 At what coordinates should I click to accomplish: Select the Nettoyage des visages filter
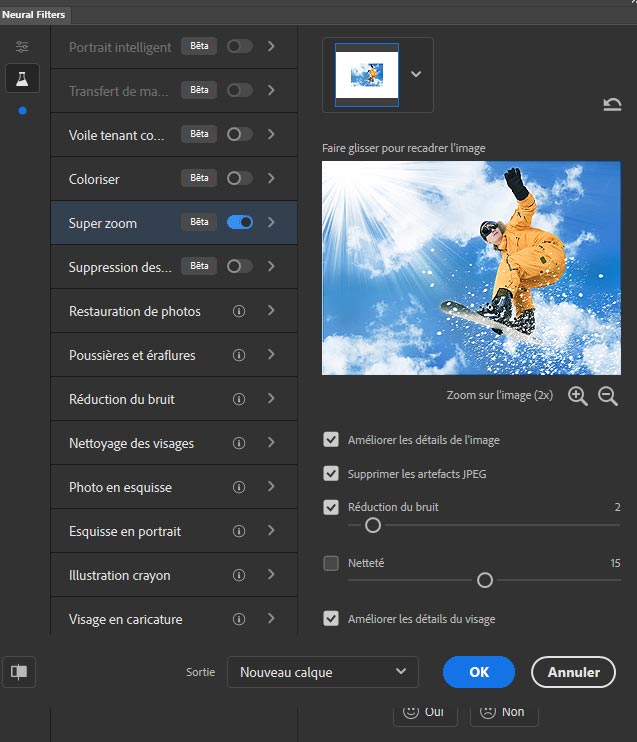pyautogui.click(x=131, y=443)
